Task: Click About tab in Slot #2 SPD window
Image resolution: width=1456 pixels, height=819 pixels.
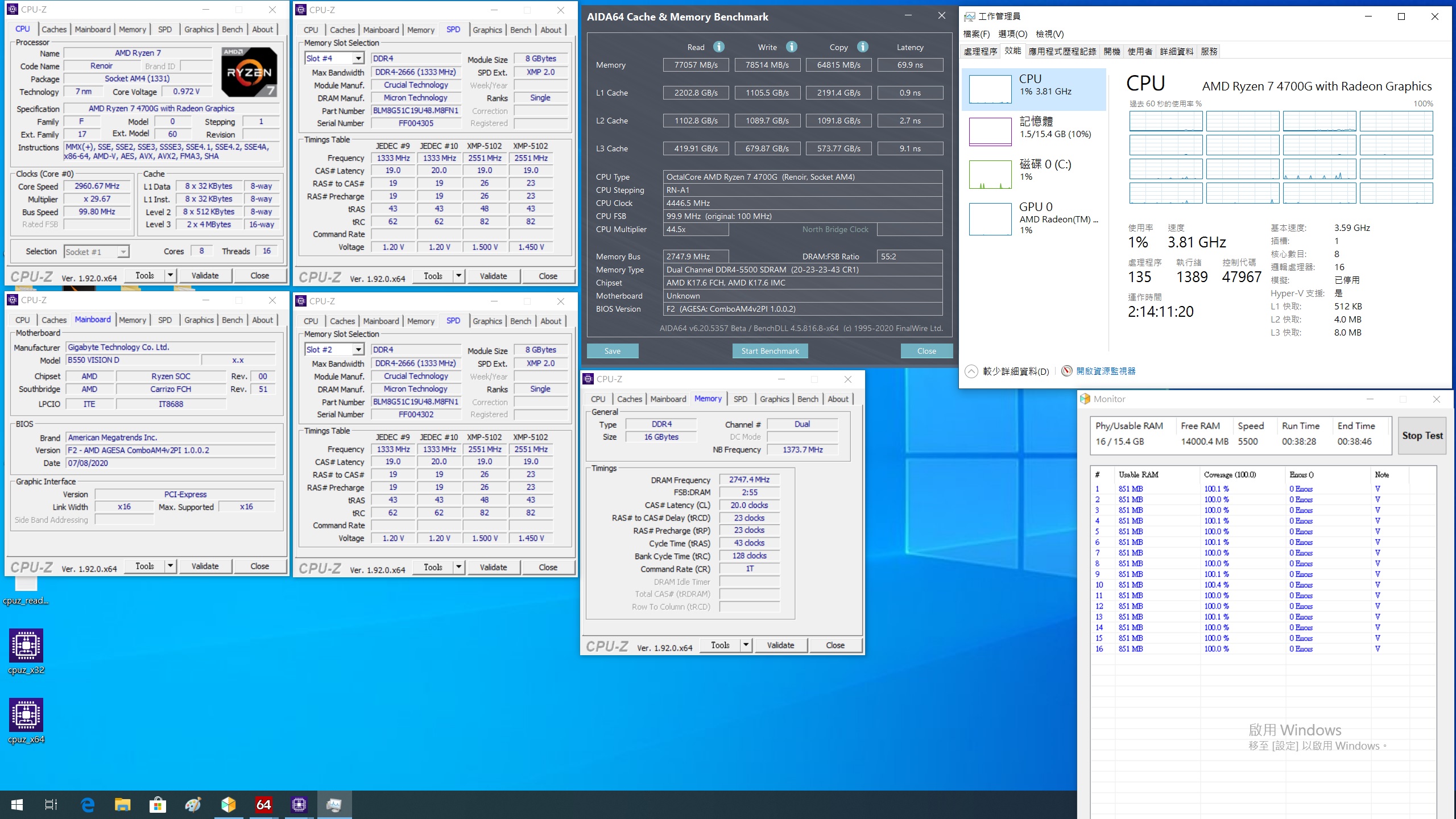Action: 551,321
